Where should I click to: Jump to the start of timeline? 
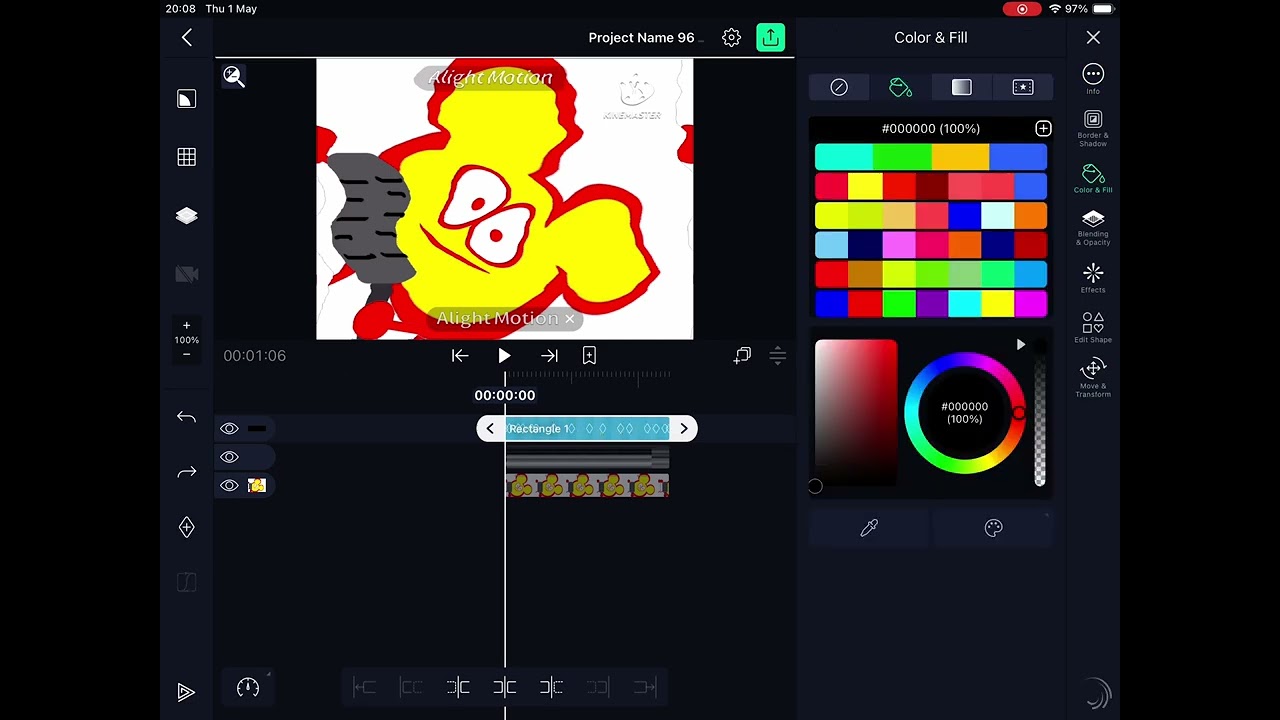(x=460, y=356)
